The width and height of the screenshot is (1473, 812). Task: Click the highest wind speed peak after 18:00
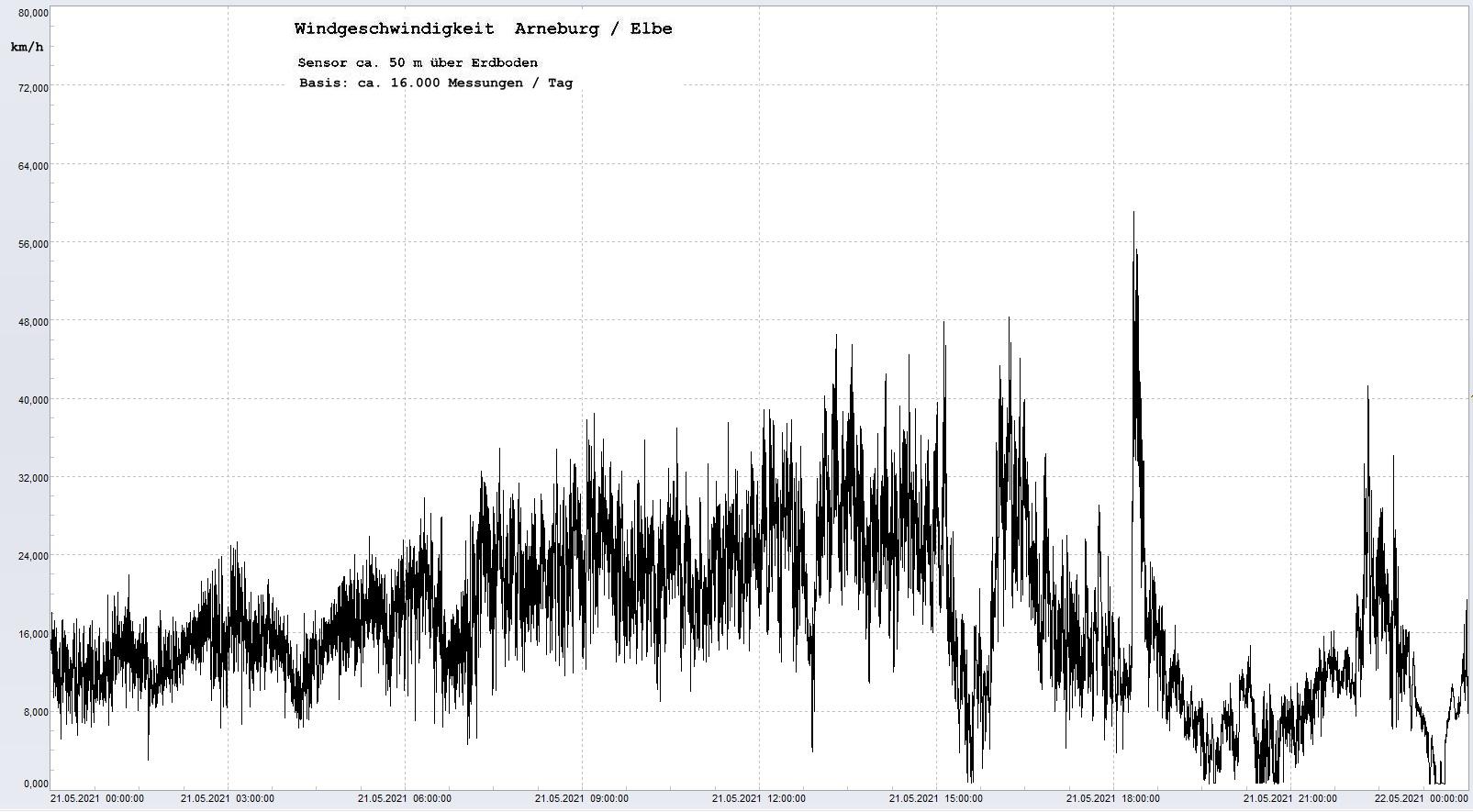coord(1133,214)
